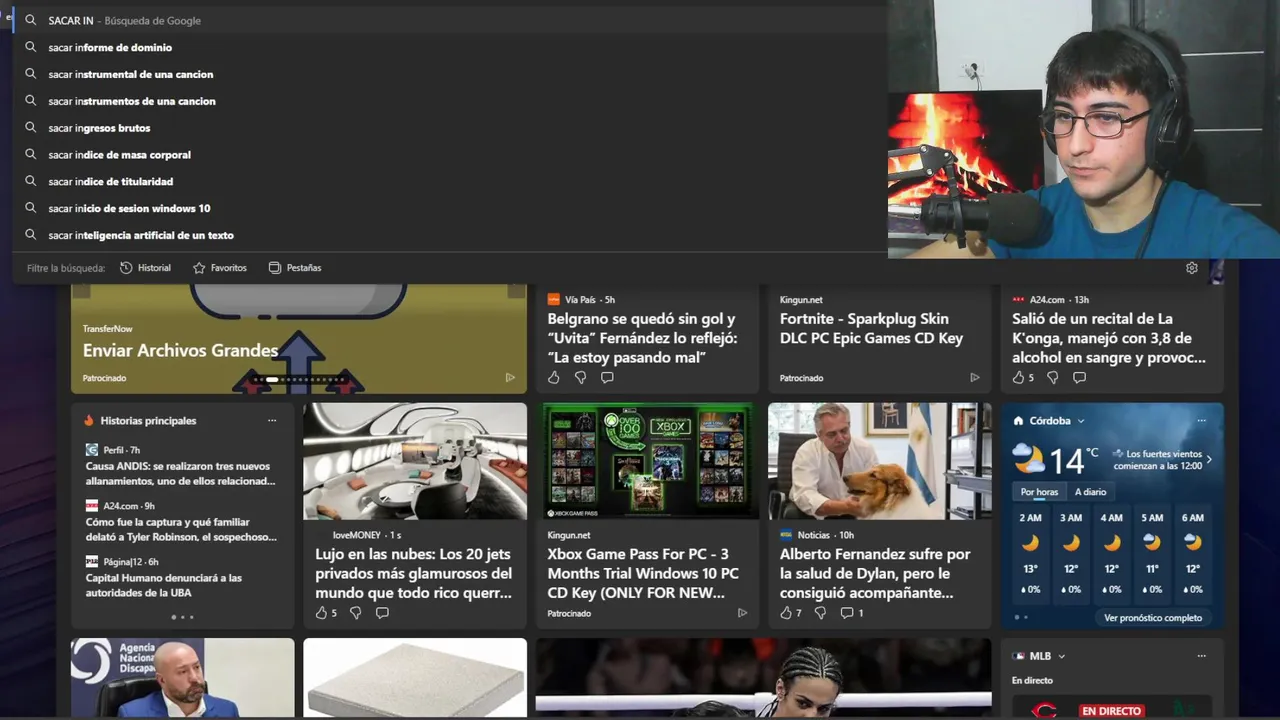Open Alberto Fernandez Dylan article

(x=875, y=574)
